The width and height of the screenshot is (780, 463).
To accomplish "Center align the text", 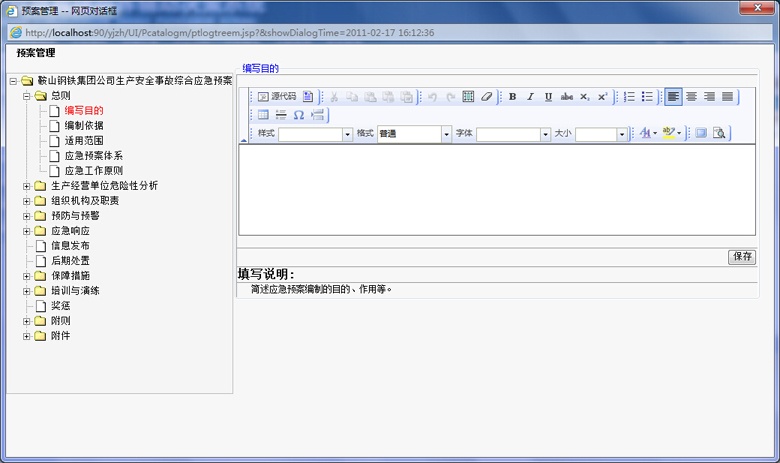I will click(x=691, y=97).
